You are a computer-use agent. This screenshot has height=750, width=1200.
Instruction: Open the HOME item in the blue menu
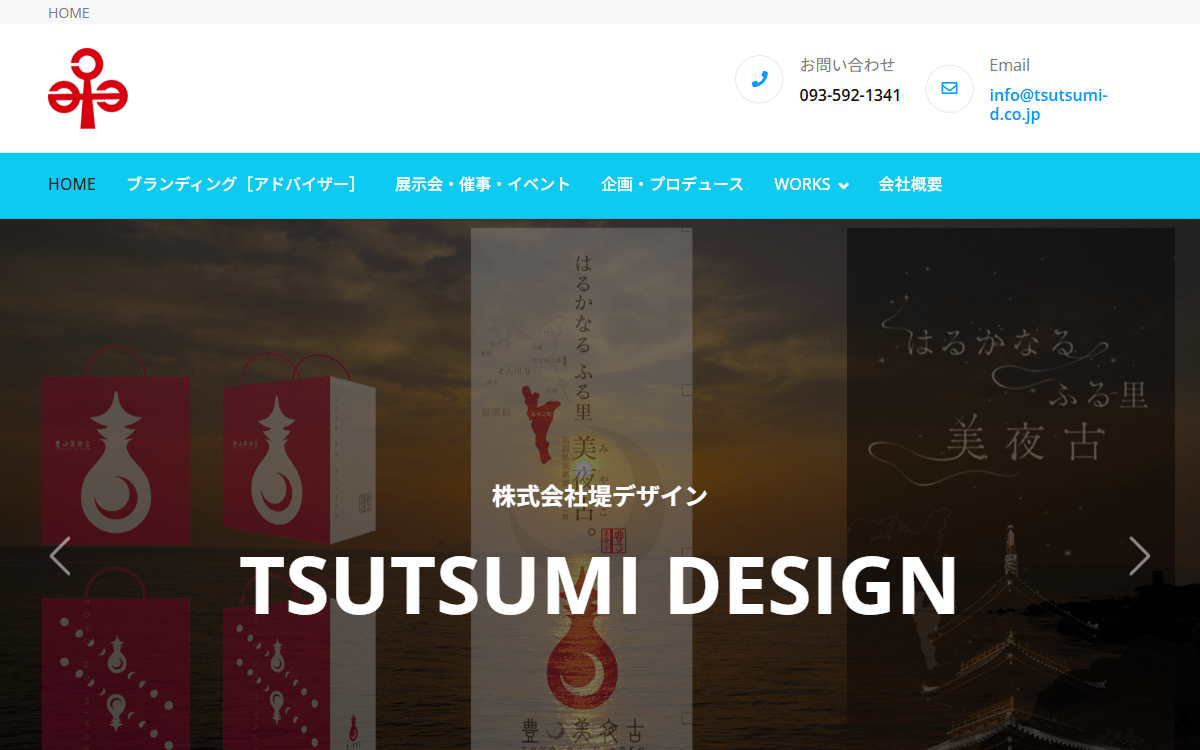point(72,184)
